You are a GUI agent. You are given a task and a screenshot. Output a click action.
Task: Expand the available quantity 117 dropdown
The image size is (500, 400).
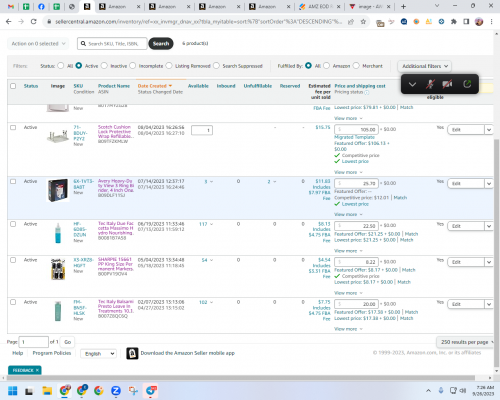coord(211,224)
